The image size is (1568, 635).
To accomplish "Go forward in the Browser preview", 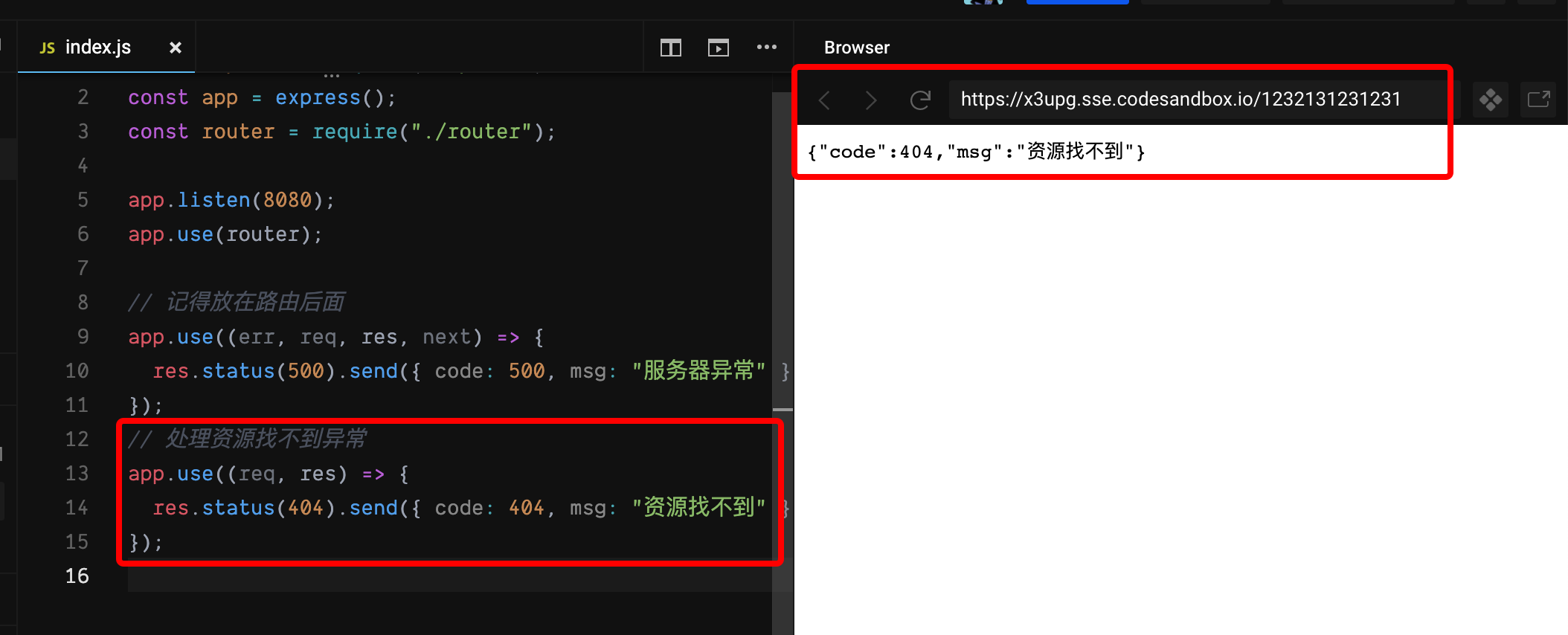I will 871,100.
